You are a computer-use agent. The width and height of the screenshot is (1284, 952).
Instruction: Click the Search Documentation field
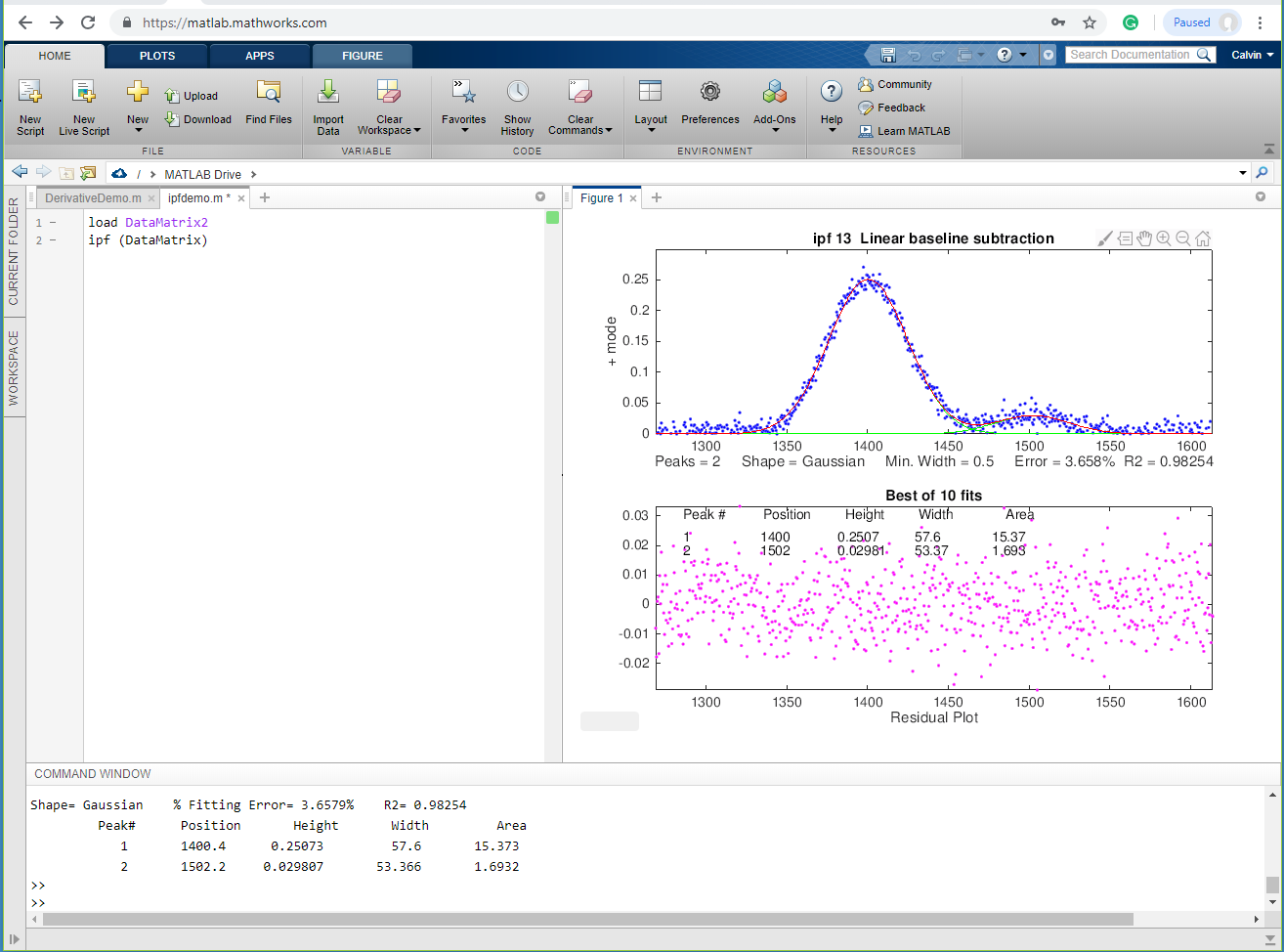1131,55
